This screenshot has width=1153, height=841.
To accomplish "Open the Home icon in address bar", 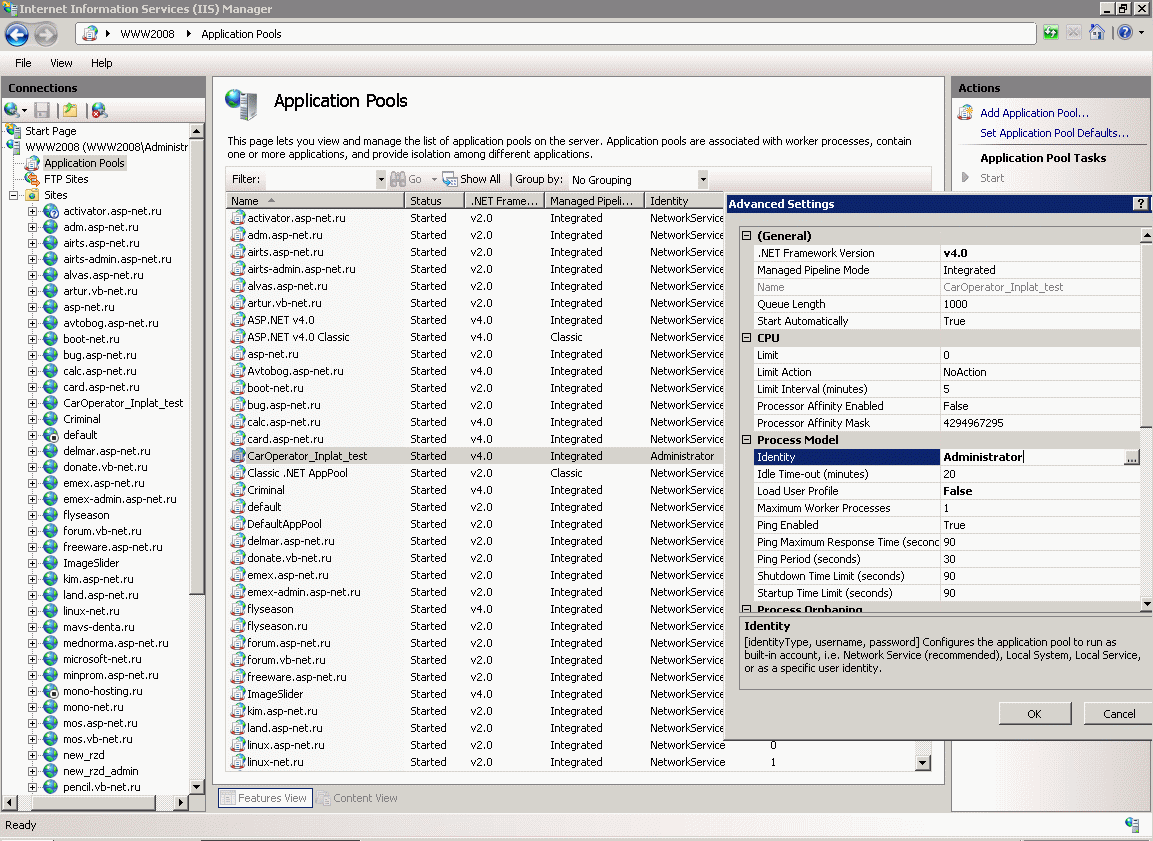I will (x=1096, y=32).
